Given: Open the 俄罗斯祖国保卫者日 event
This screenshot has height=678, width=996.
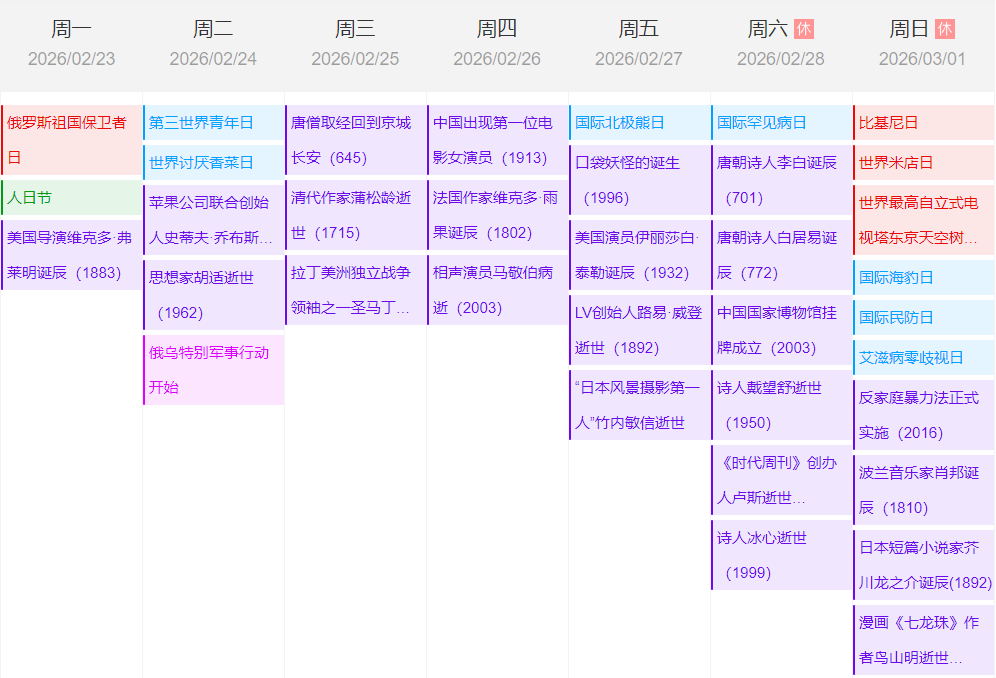Looking at the screenshot, I should (71, 140).
